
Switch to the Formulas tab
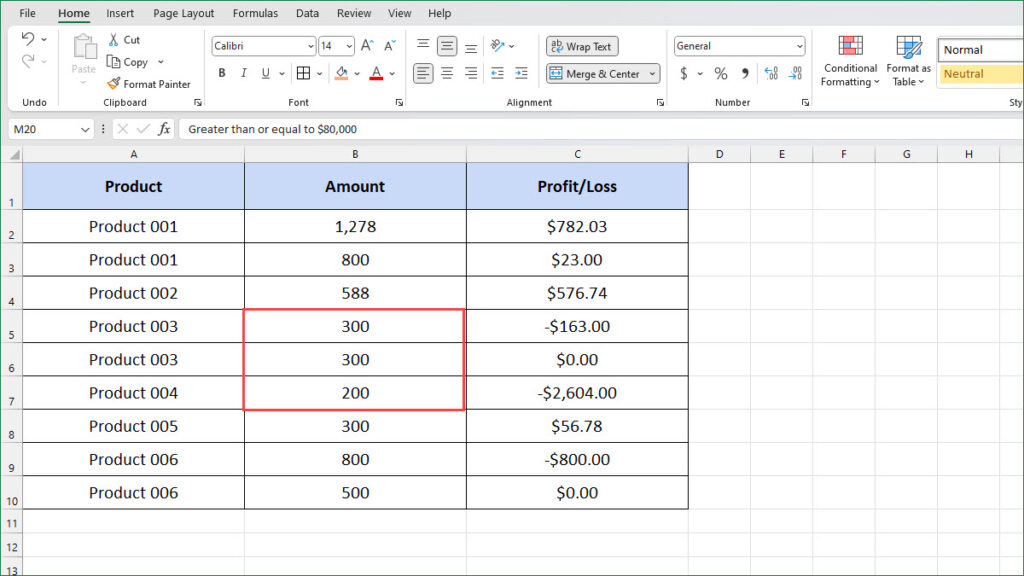tap(255, 13)
